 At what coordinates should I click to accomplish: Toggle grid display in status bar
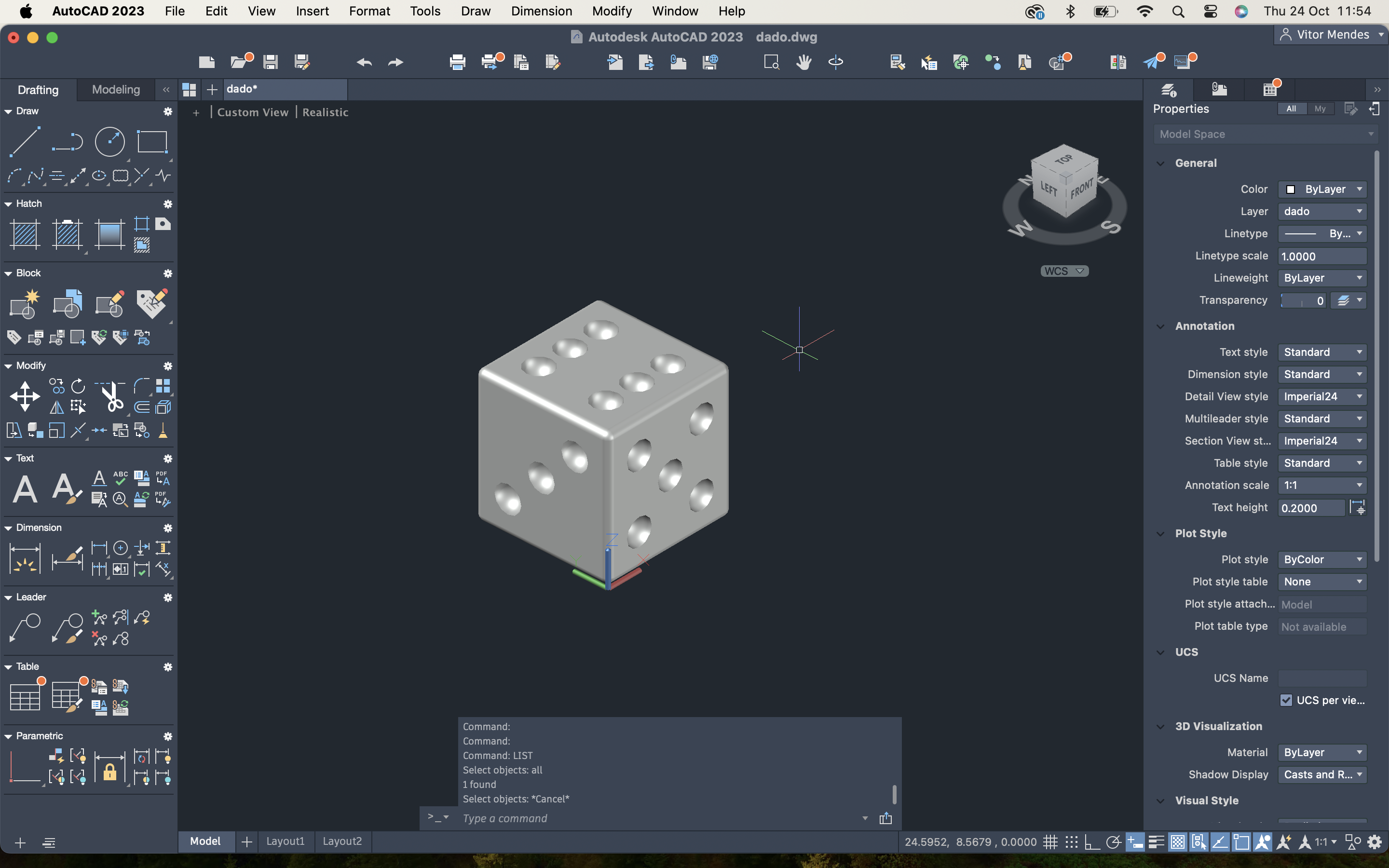pyautogui.click(x=1050, y=842)
